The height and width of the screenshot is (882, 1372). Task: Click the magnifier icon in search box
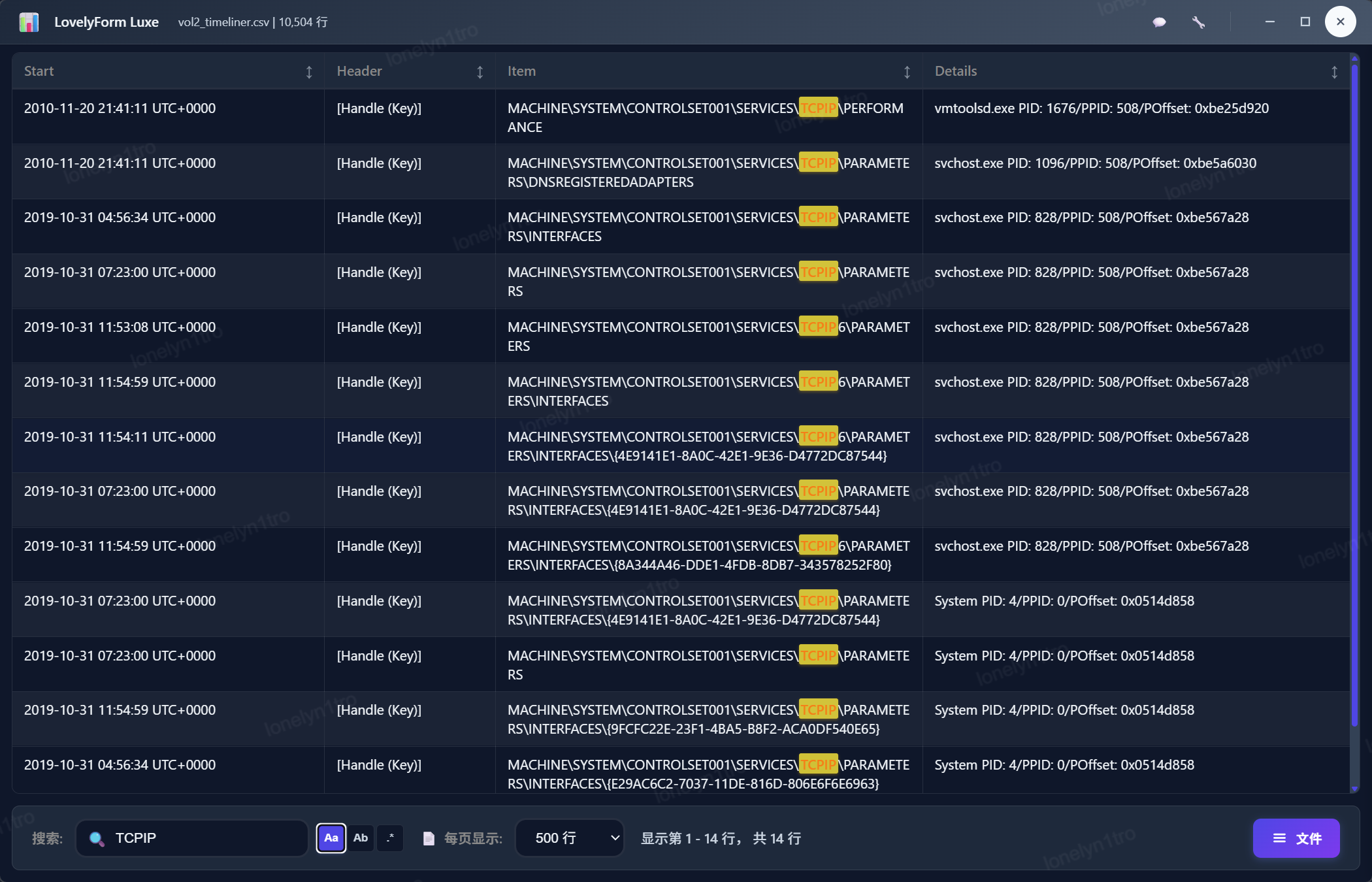tap(97, 839)
